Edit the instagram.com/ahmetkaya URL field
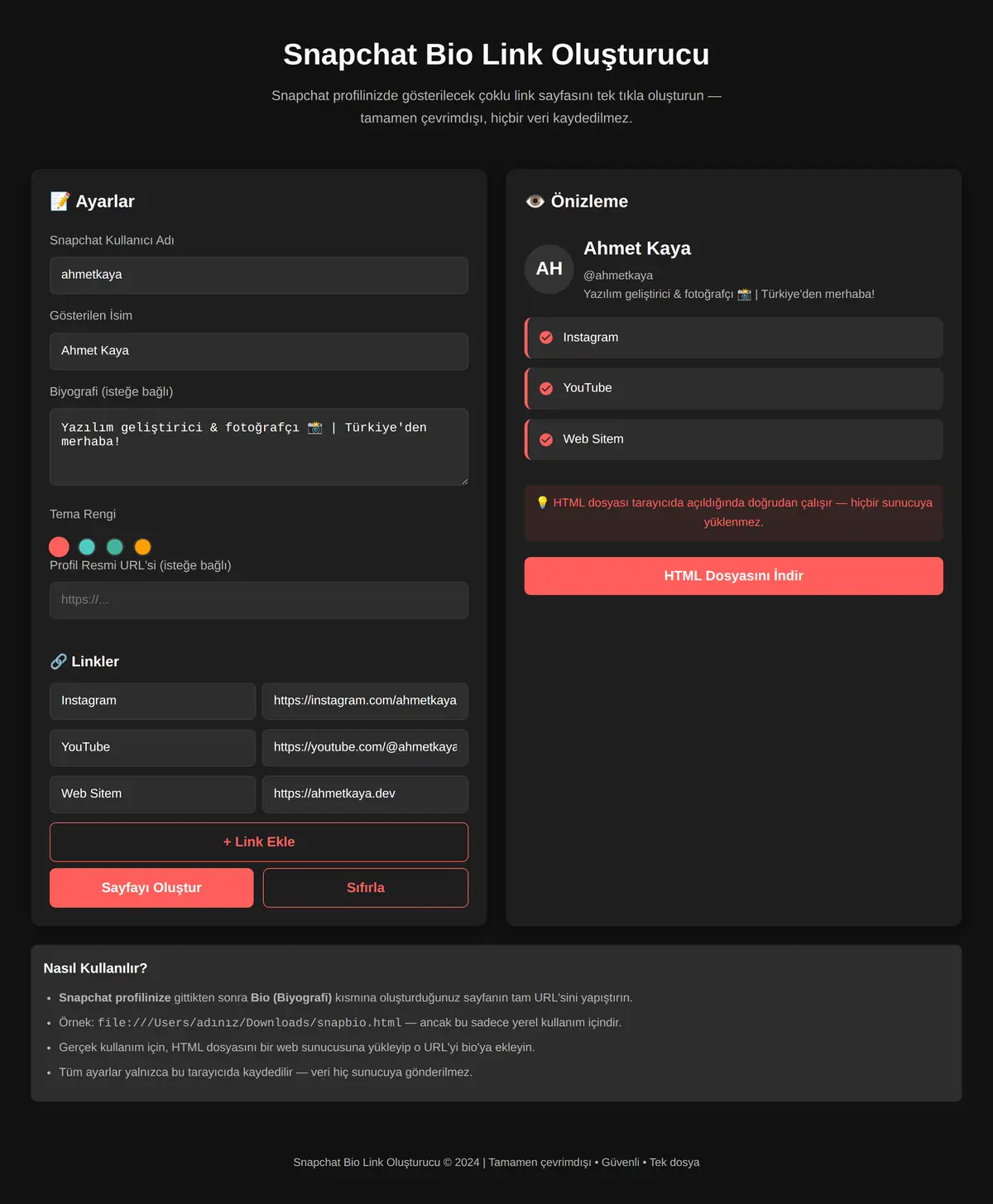This screenshot has height=1204, width=993. point(365,701)
